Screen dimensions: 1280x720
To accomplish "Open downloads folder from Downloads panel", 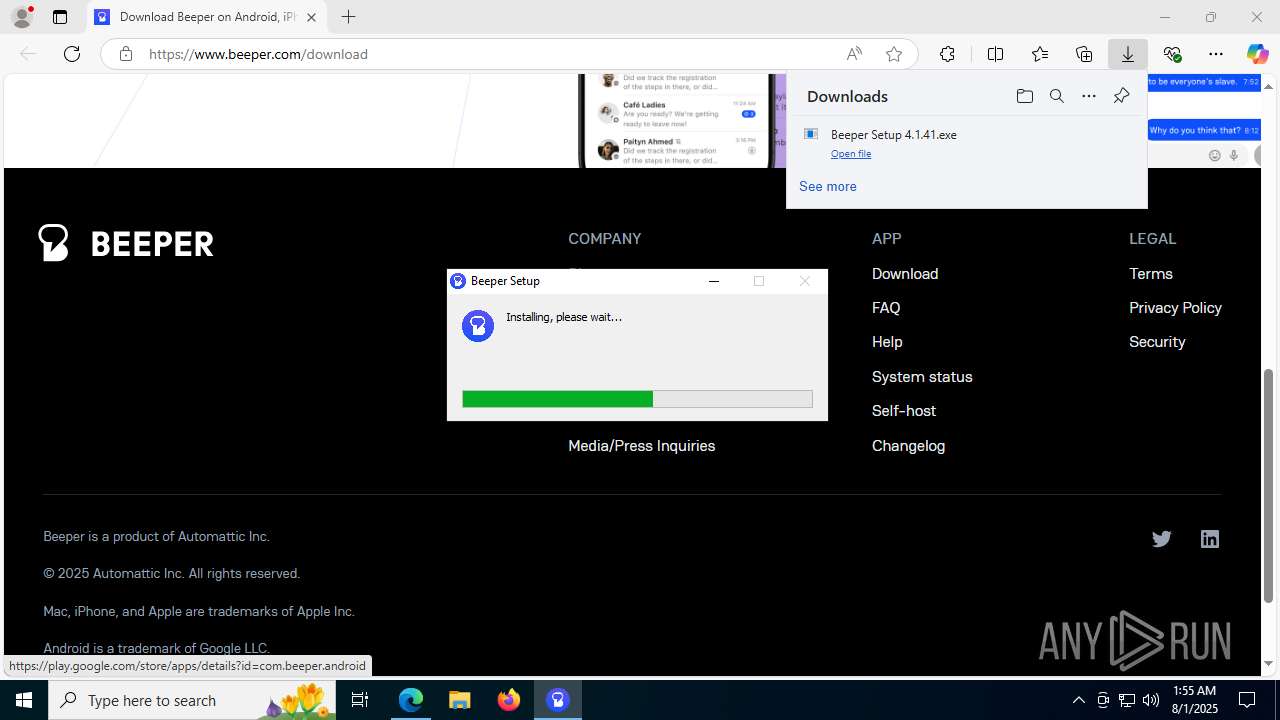I will 1024,96.
